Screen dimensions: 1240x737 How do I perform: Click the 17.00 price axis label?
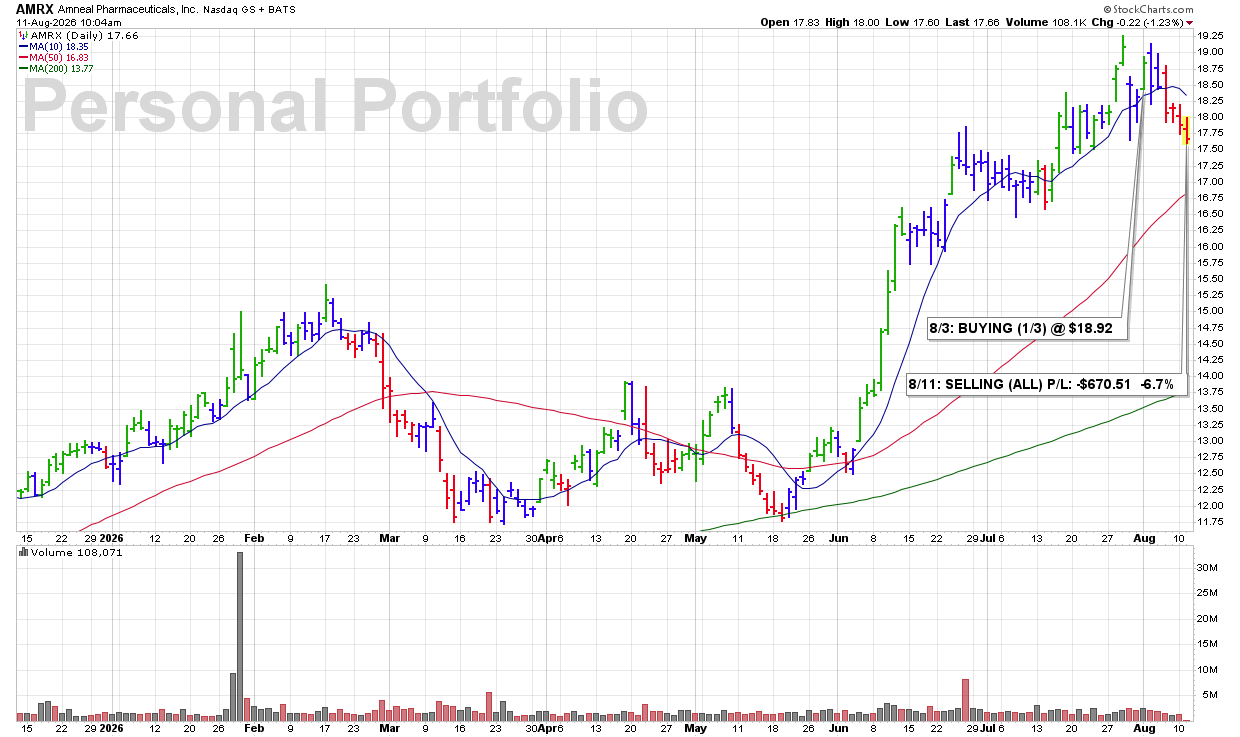pyautogui.click(x=1210, y=181)
